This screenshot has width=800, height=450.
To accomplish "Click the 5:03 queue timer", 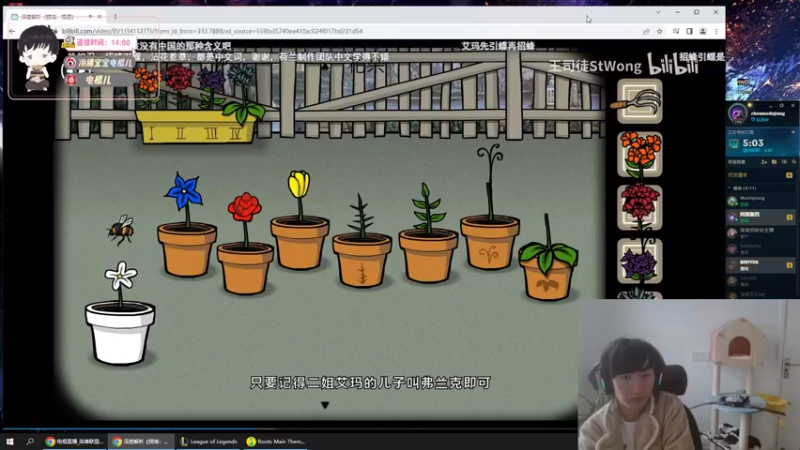I will [x=753, y=143].
